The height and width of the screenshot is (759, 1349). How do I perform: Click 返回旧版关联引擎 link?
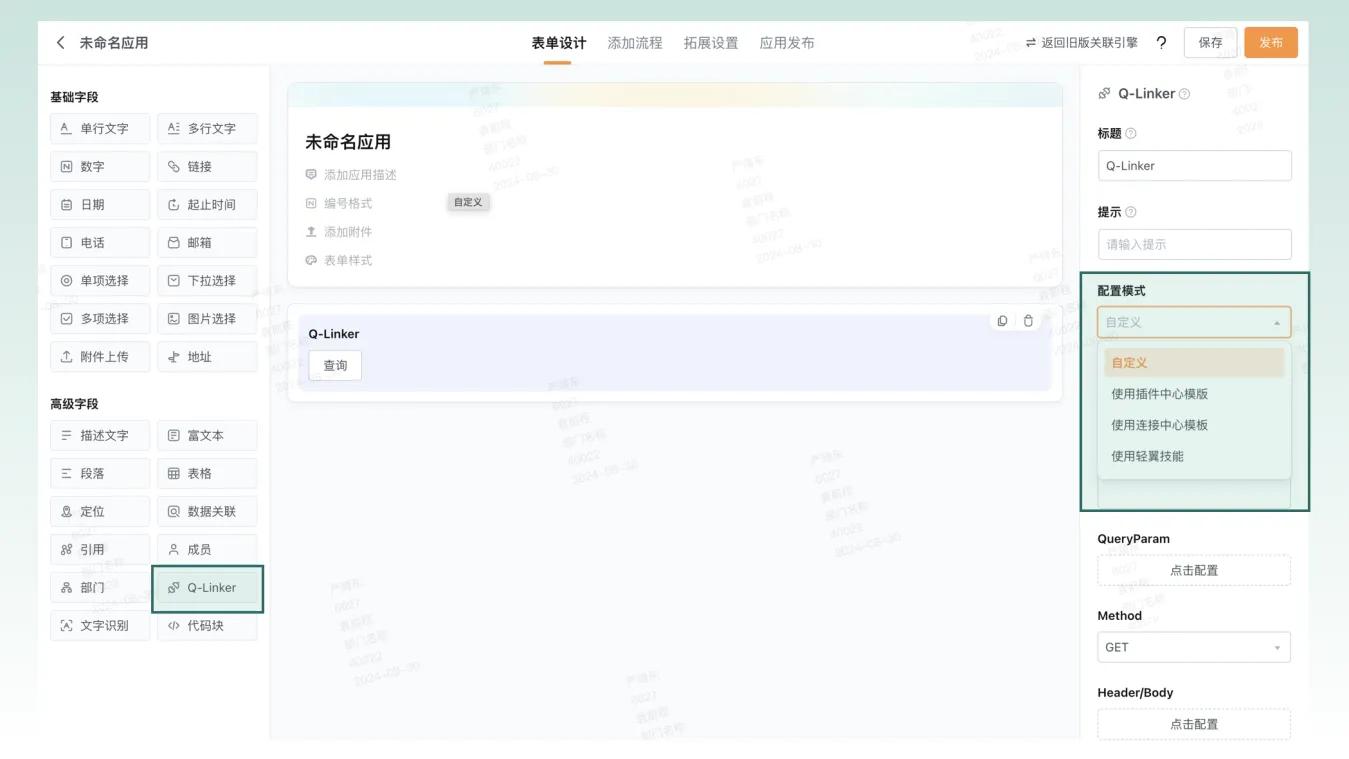tap(1082, 43)
